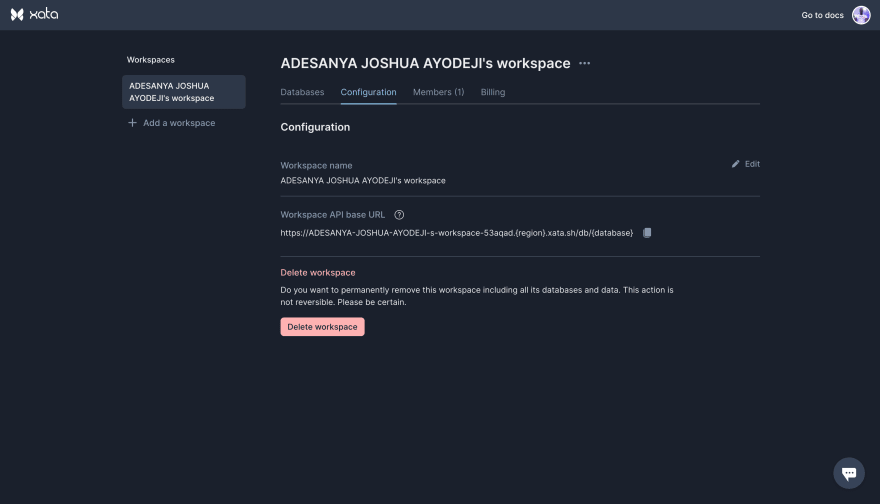Open the workspace ellipsis options menu
880x504 pixels.
pyautogui.click(x=585, y=64)
